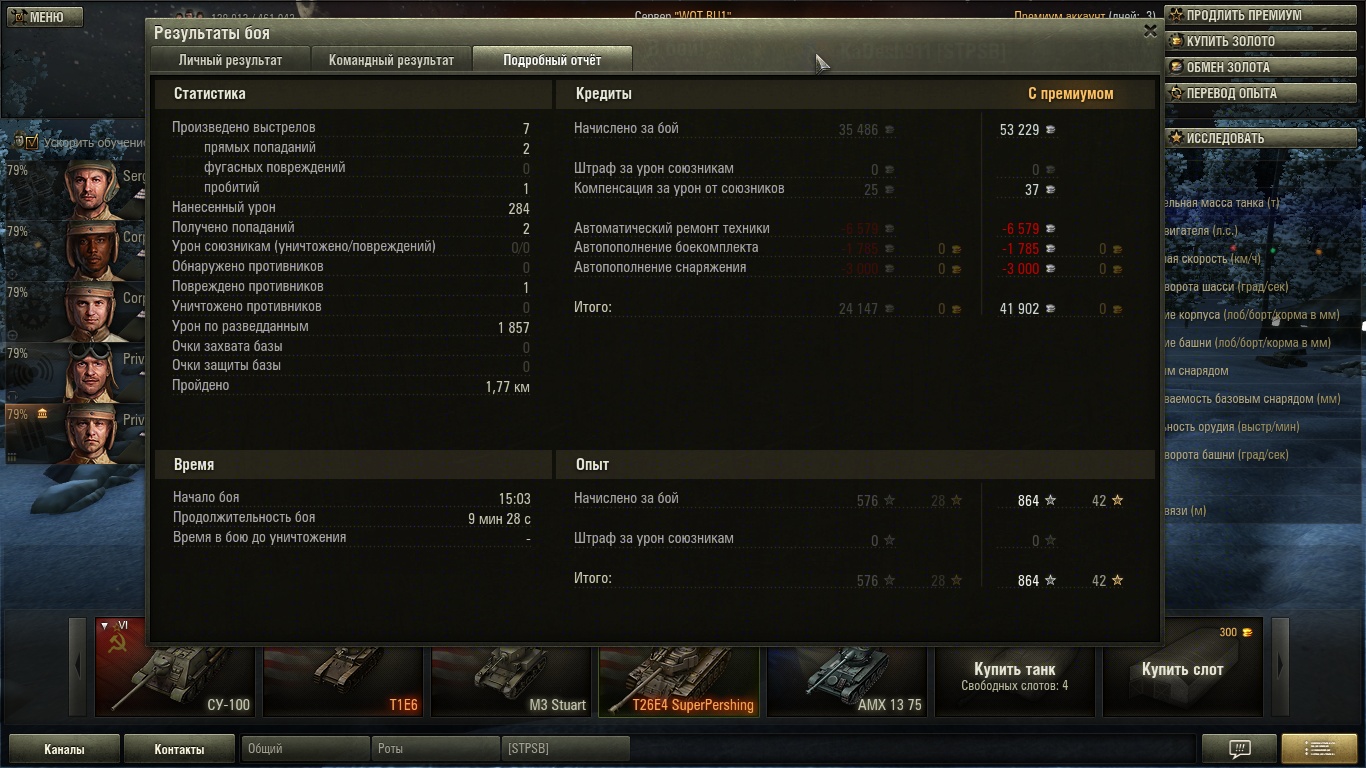1366x768 pixels.
Task: Open the chat message icon button
Action: tap(1239, 748)
